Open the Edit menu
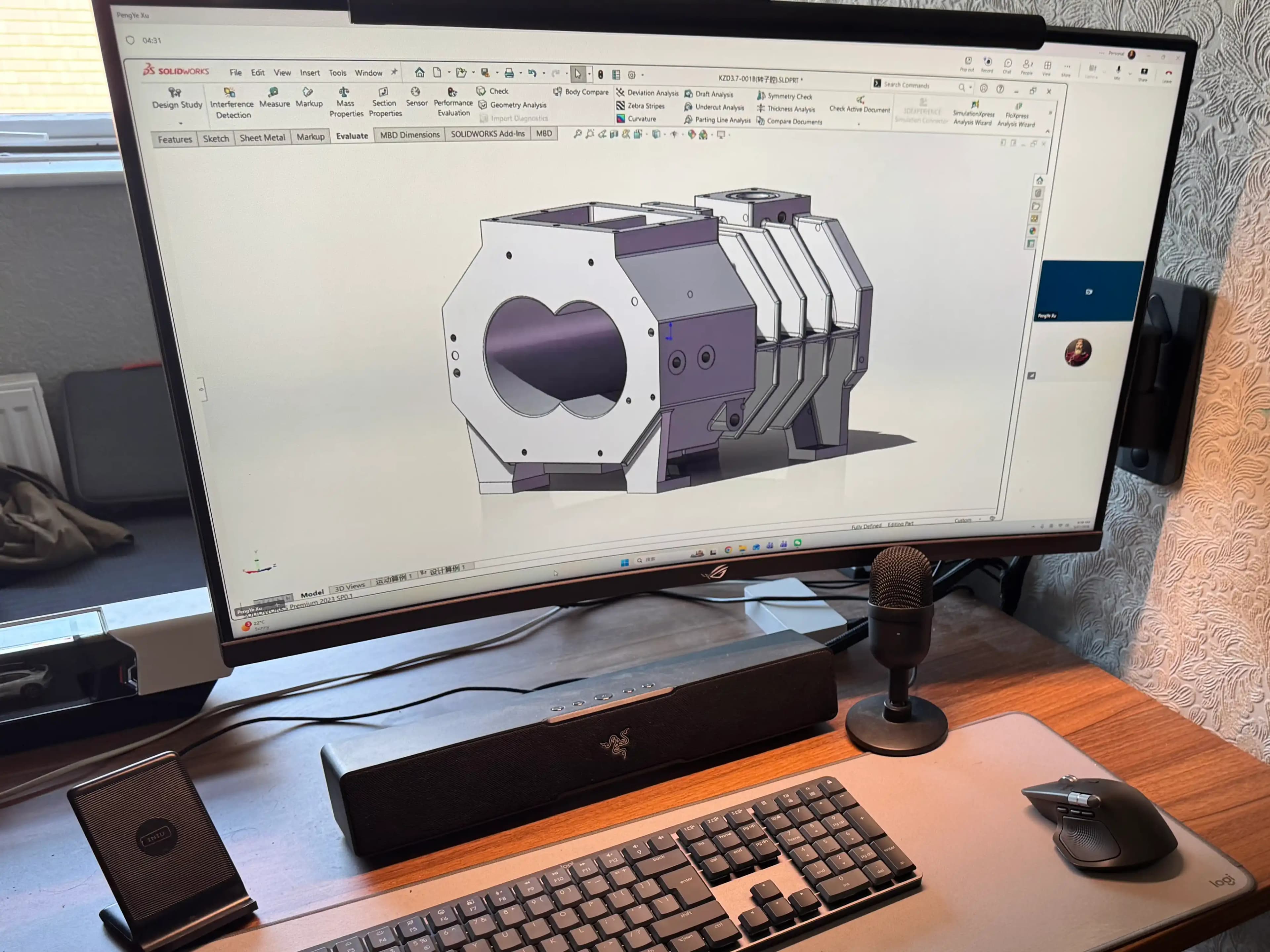The width and height of the screenshot is (1270, 952). 258,72
